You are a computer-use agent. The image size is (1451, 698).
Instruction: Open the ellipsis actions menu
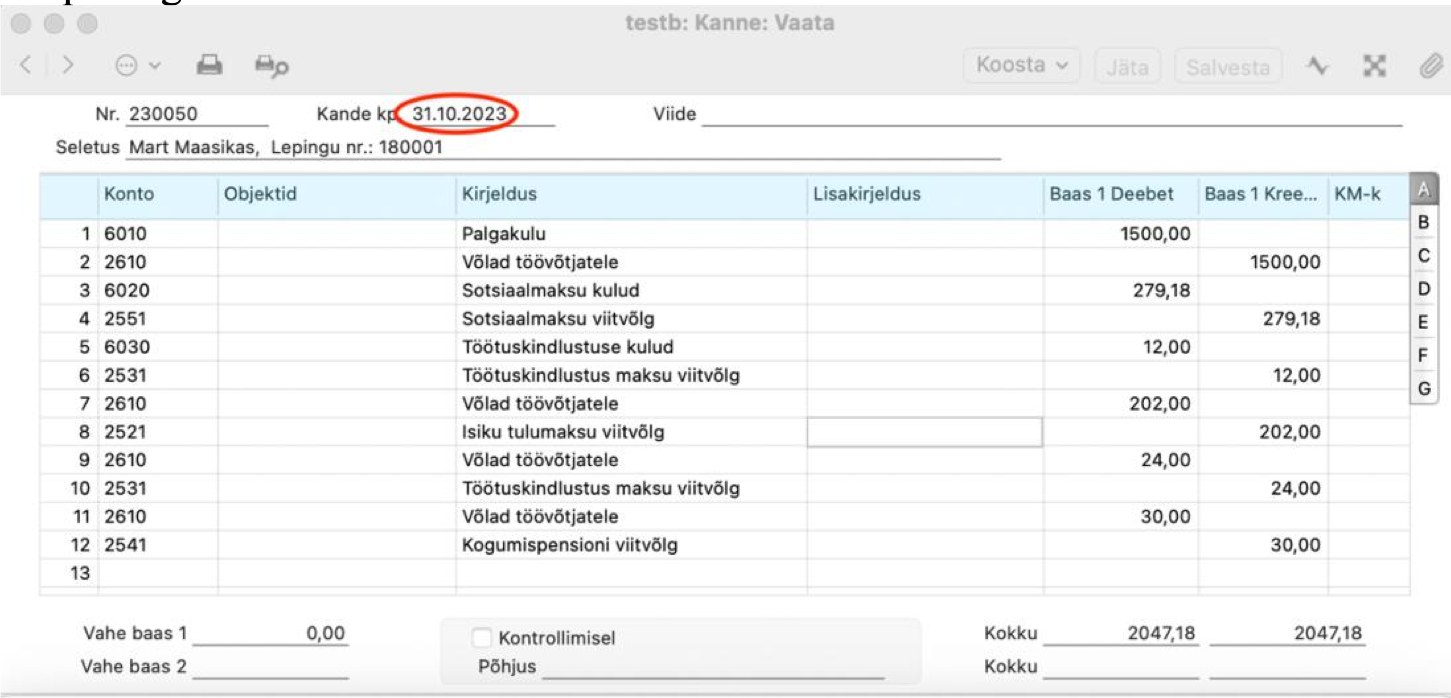coord(137,66)
